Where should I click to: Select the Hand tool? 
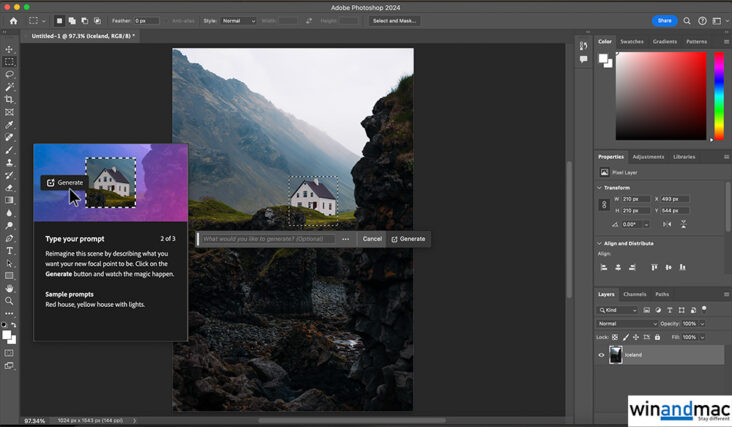pyautogui.click(x=10, y=288)
